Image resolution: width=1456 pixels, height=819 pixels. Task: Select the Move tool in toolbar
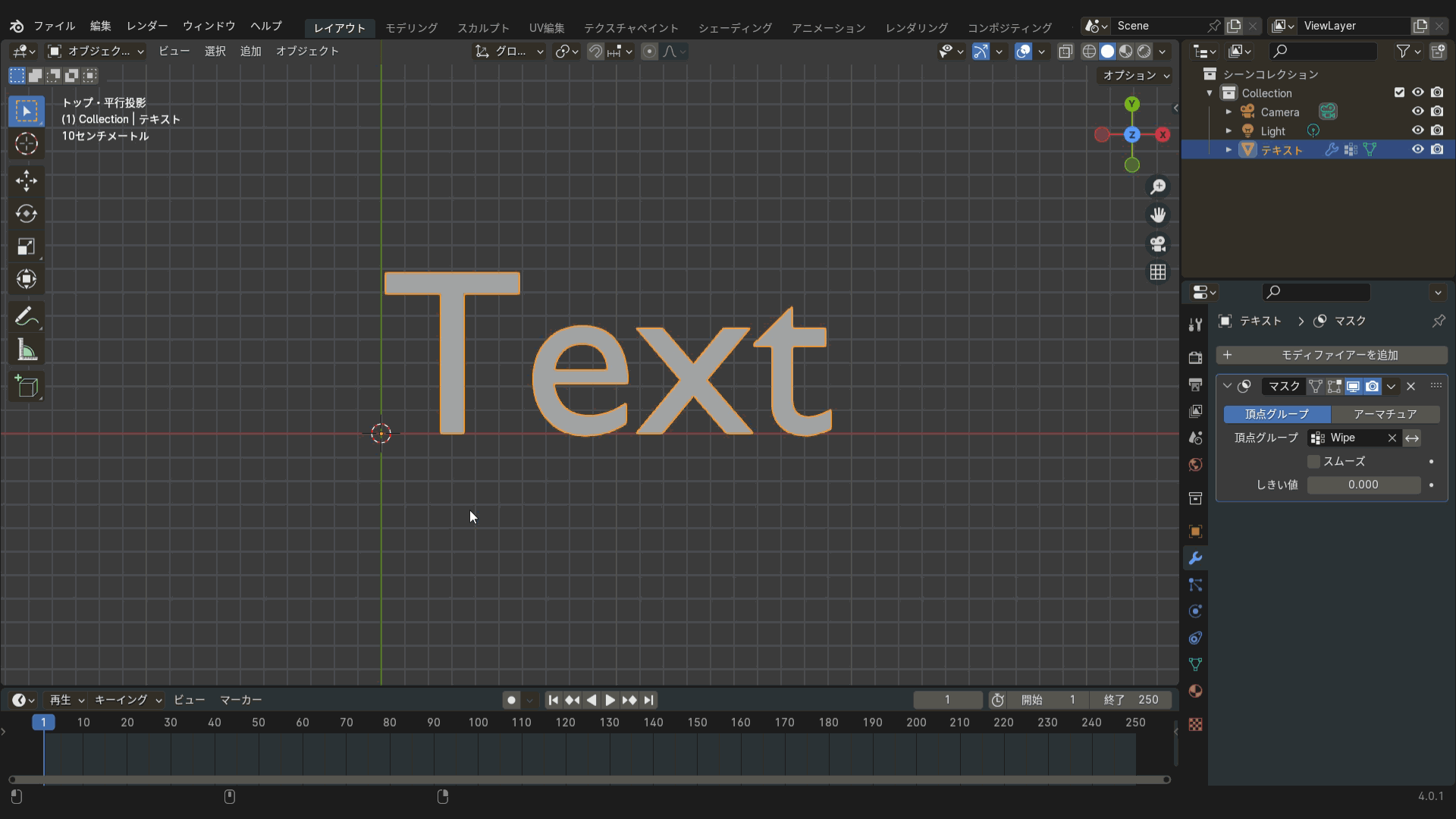27,180
